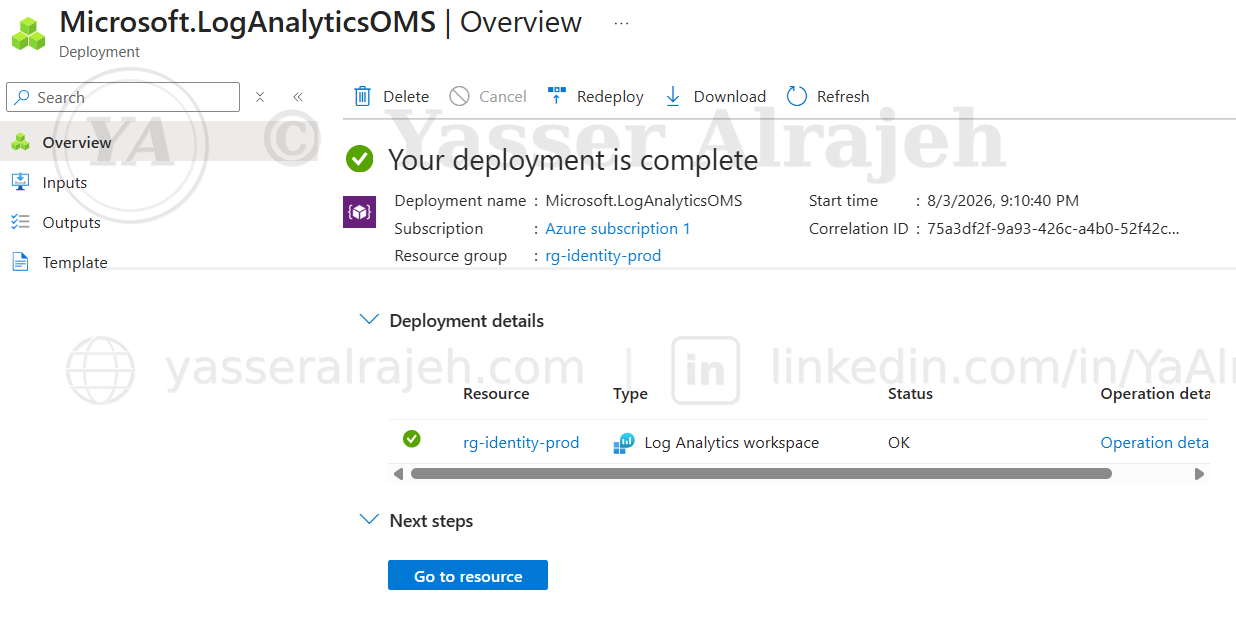Viewport: 1236px width, 637px height.
Task: Click the Correlation ID value 75a3df2f
Action: [1054, 229]
